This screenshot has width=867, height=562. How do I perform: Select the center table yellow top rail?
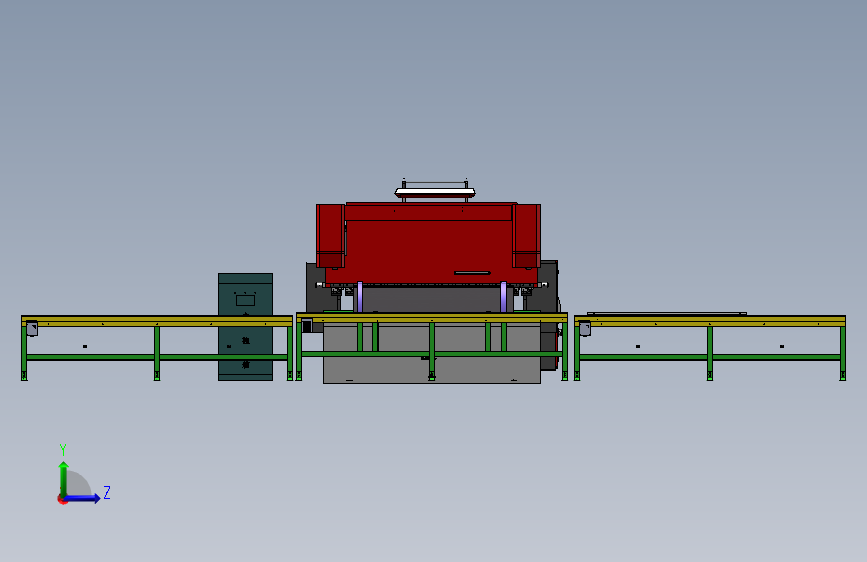[x=432, y=318]
